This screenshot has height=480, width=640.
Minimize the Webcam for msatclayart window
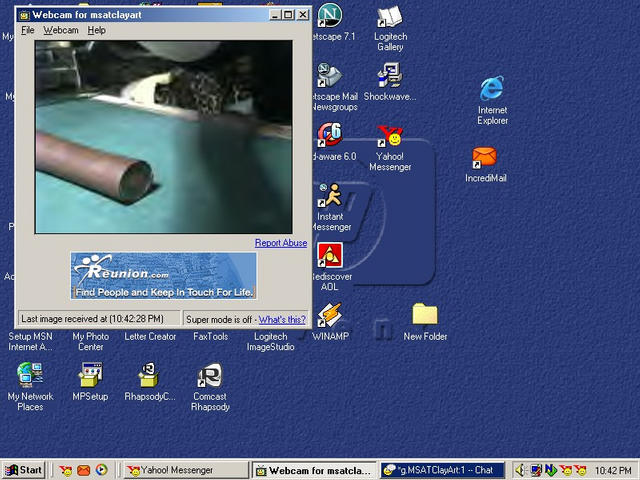click(x=275, y=15)
